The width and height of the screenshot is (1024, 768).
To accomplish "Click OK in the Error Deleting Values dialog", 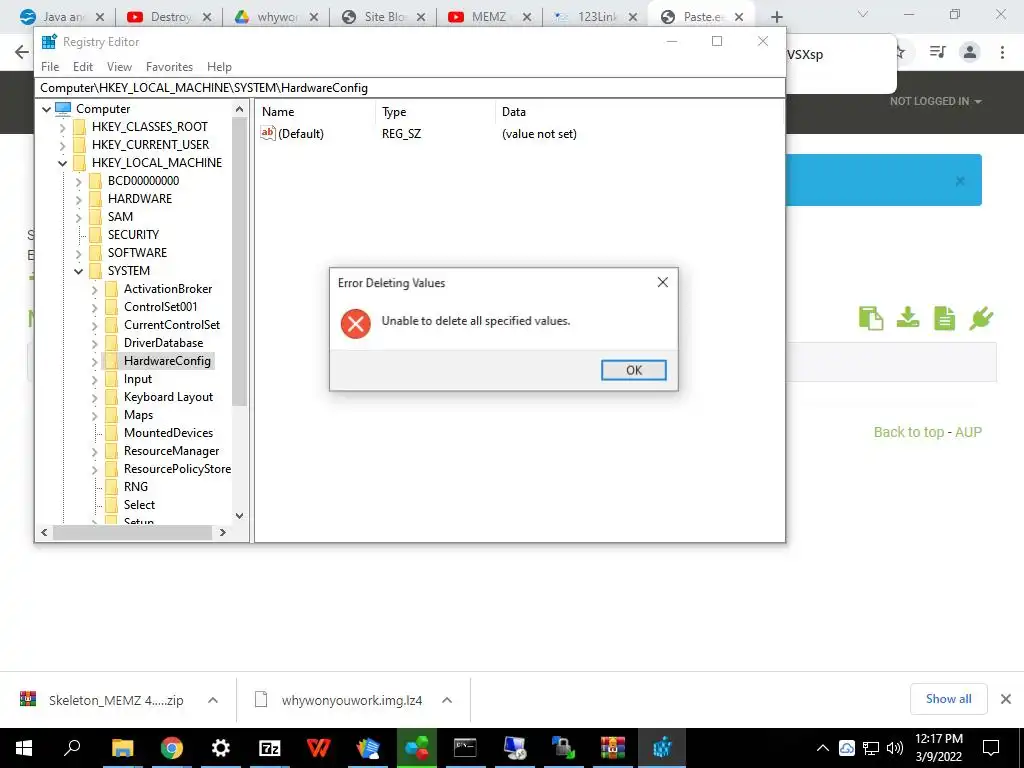I will pos(633,370).
